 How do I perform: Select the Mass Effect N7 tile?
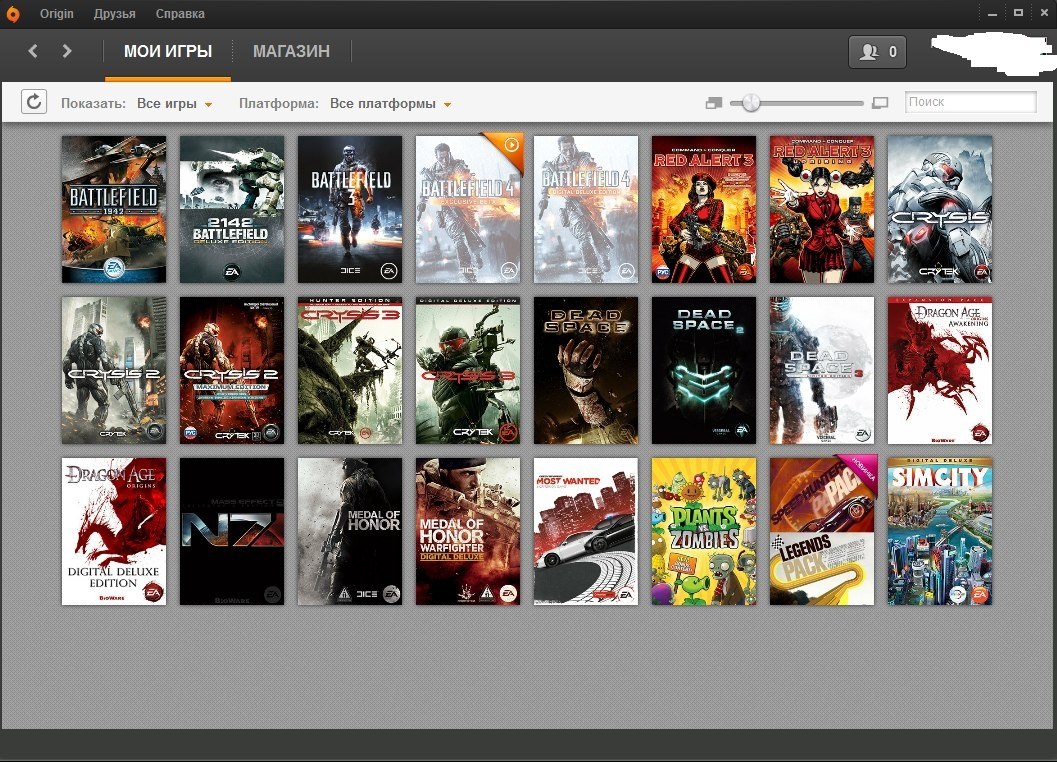232,531
